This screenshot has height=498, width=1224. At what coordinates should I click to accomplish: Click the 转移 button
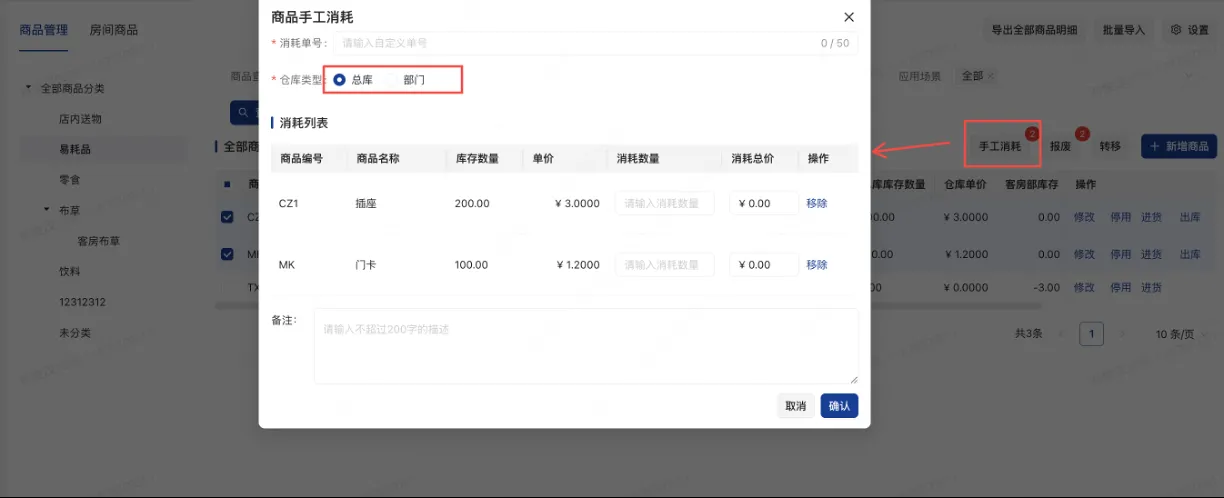pyautogui.click(x=1110, y=146)
